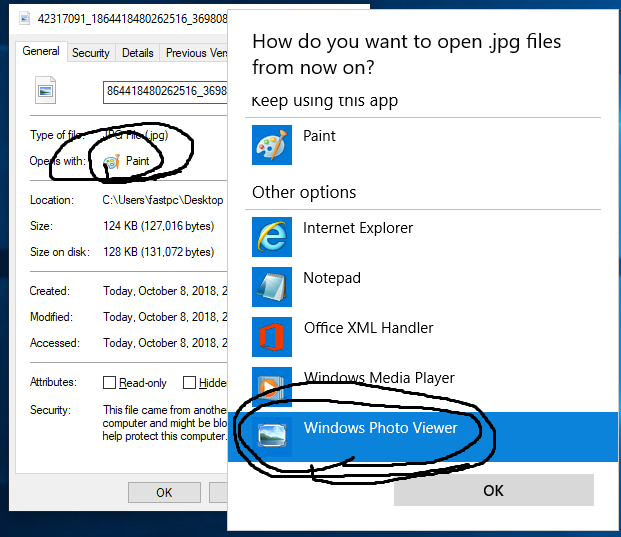Switch to the General tab
Image resolution: width=621 pixels, height=537 pixels.
coord(41,51)
